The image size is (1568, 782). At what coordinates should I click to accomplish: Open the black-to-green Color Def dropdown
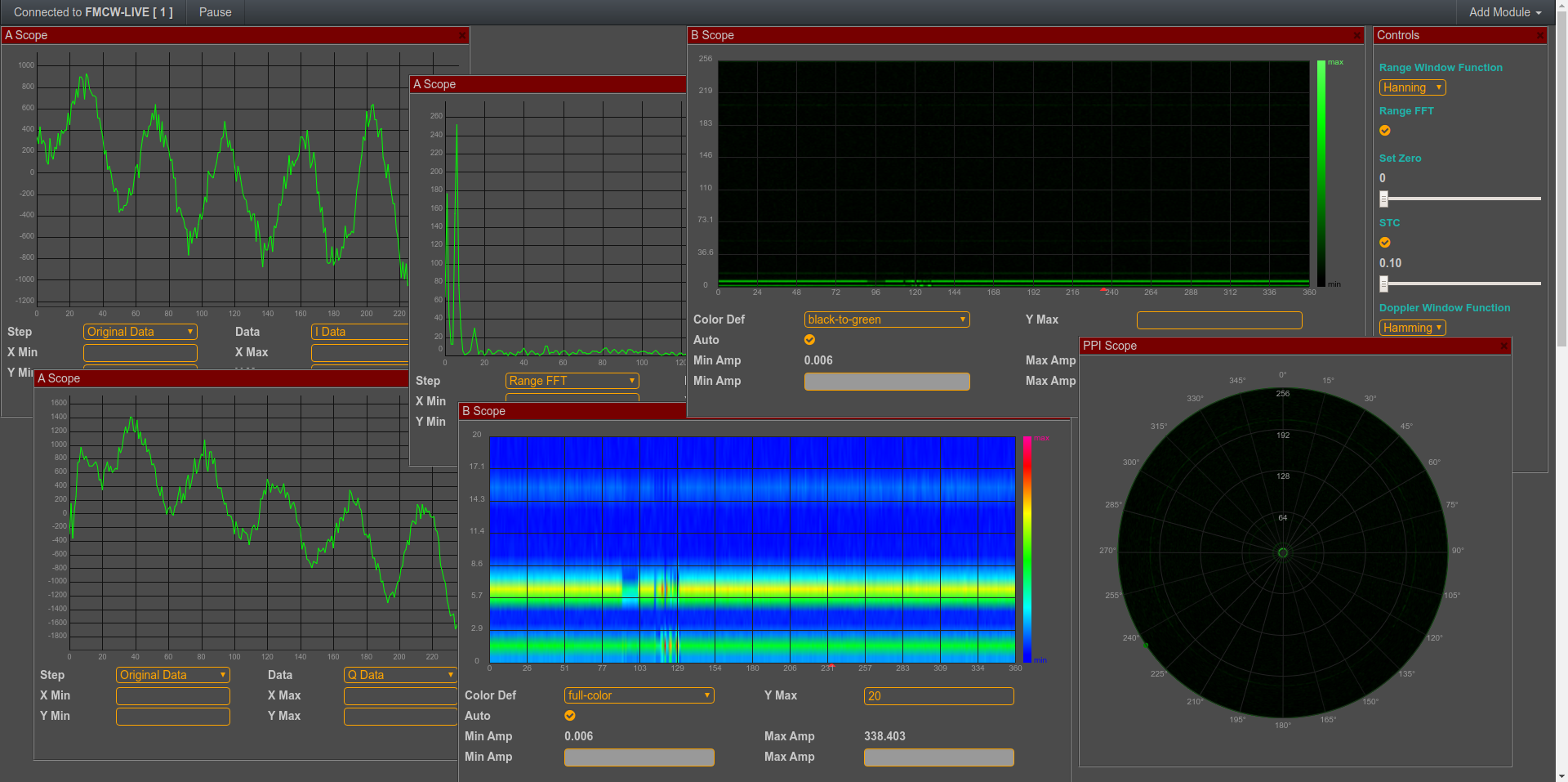click(x=886, y=320)
